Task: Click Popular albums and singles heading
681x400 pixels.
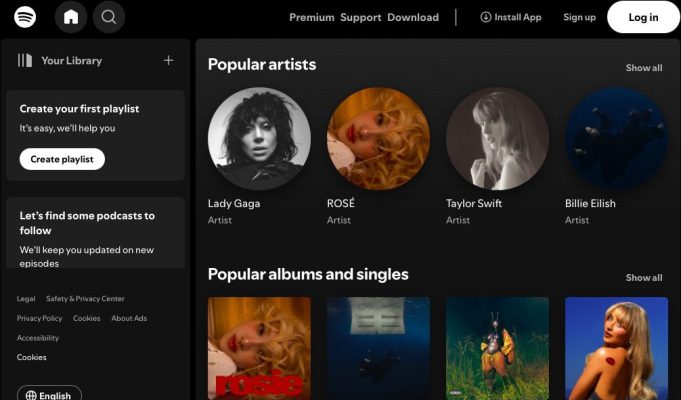Action: pos(308,274)
